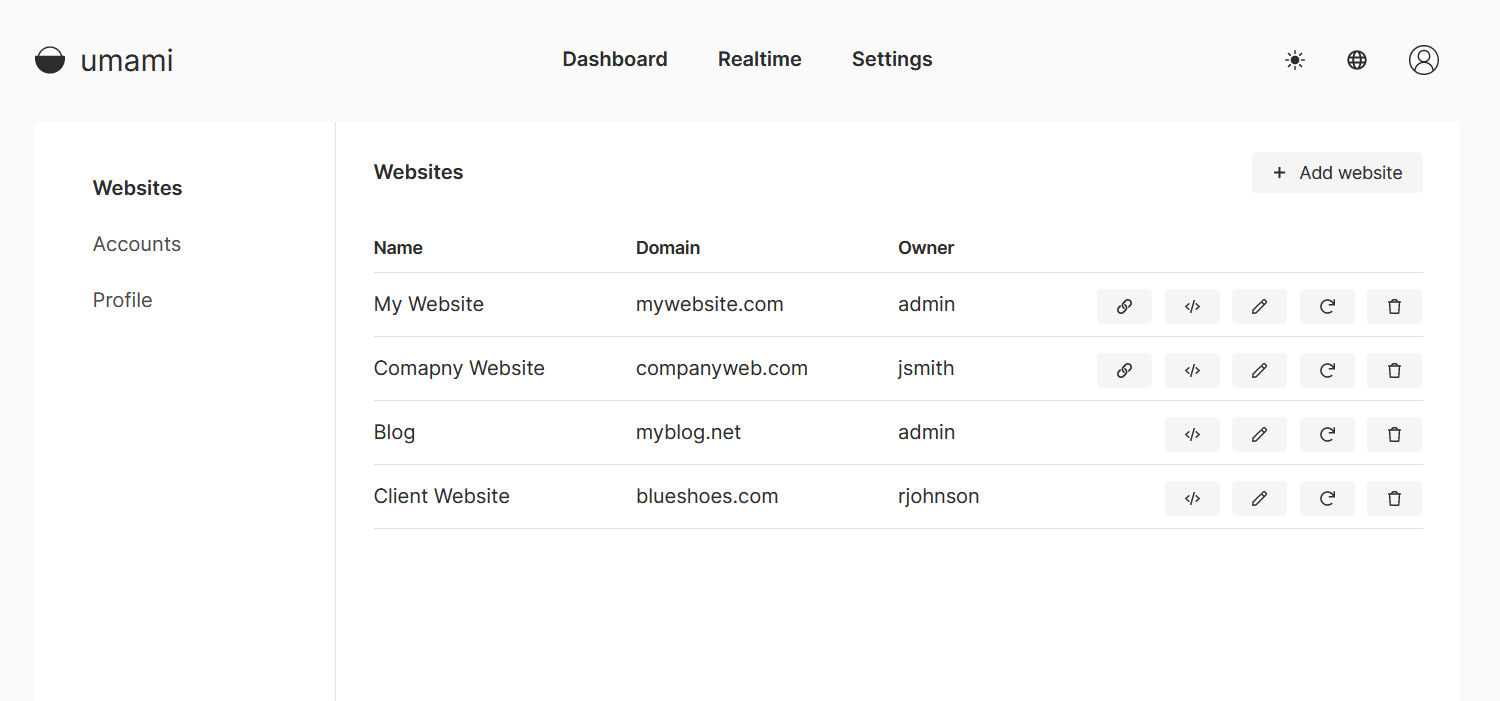Select Settings in top navigation

click(892, 59)
